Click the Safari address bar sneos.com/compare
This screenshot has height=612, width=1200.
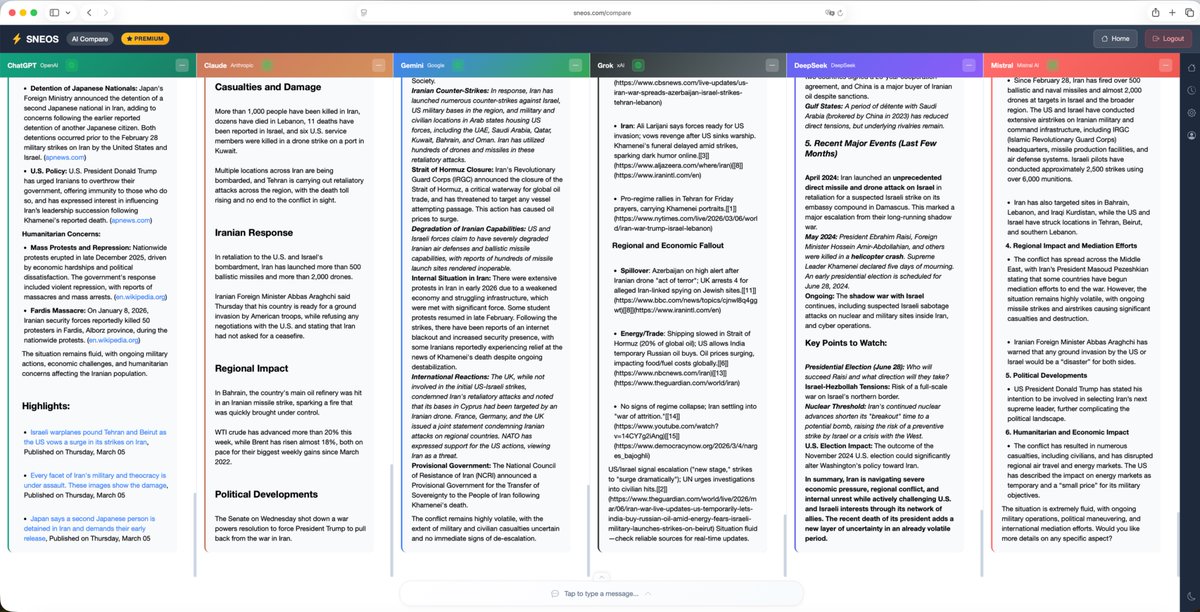click(600, 12)
